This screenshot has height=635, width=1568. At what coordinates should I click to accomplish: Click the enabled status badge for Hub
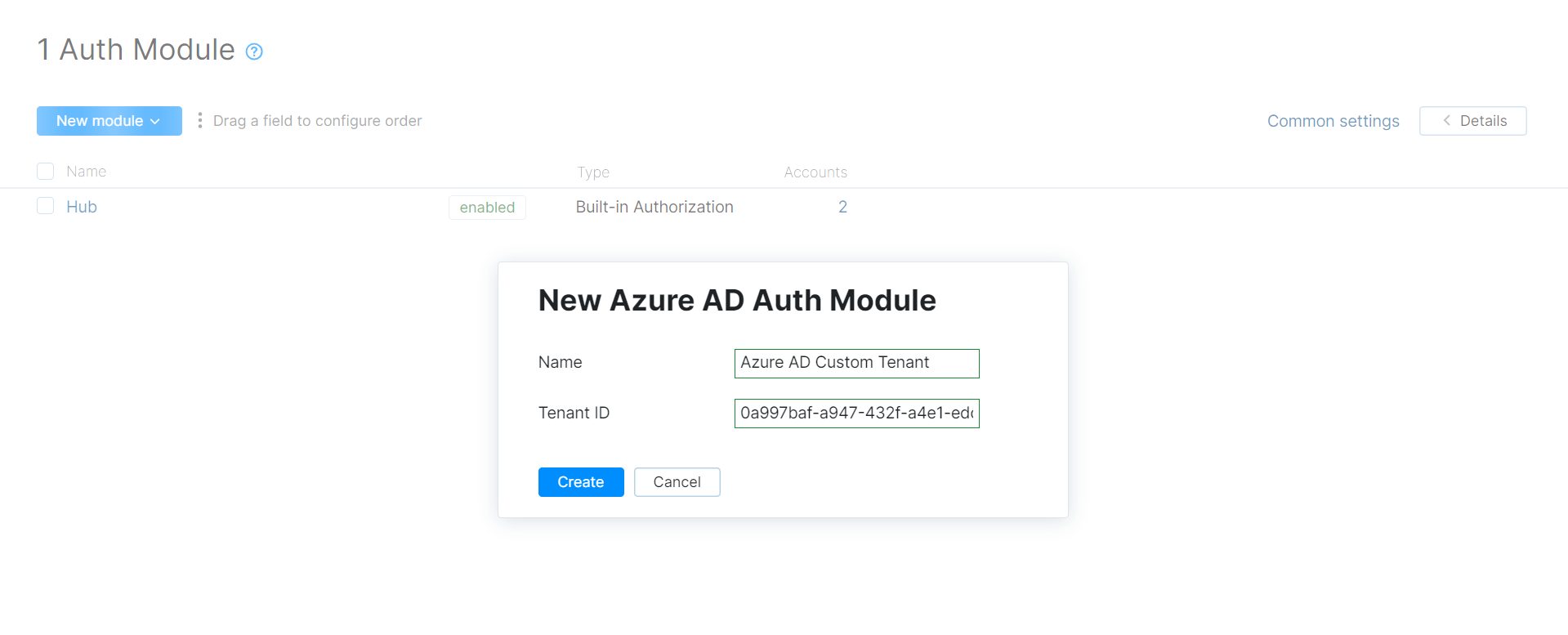487,208
